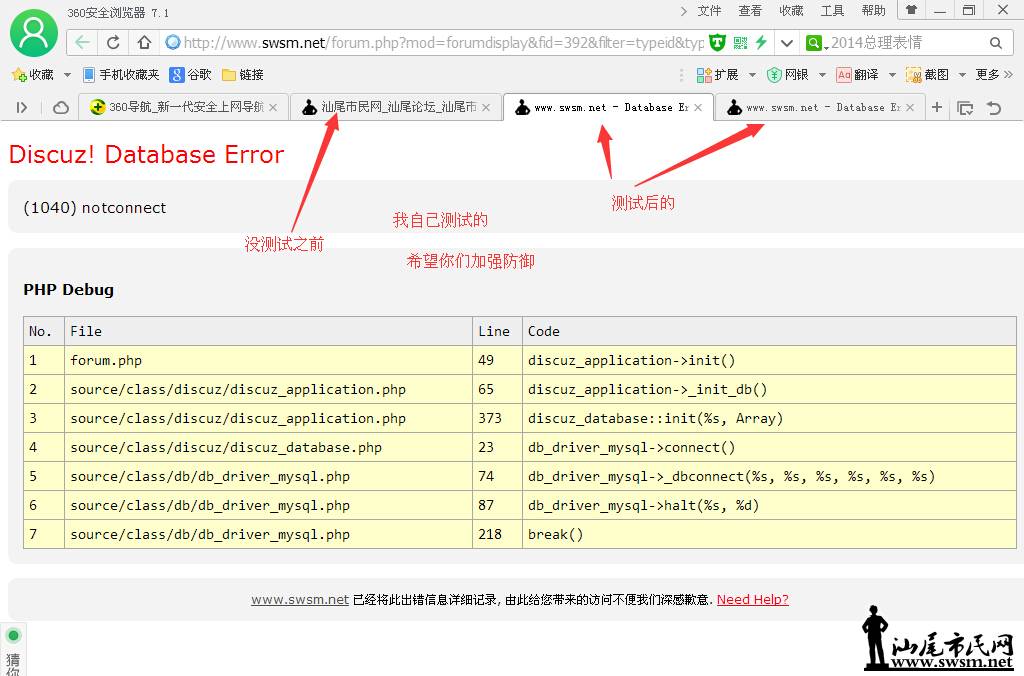Screen dimensions: 1024x676
Task: Focus the search box showing 2014总理表情
Action: [908, 43]
